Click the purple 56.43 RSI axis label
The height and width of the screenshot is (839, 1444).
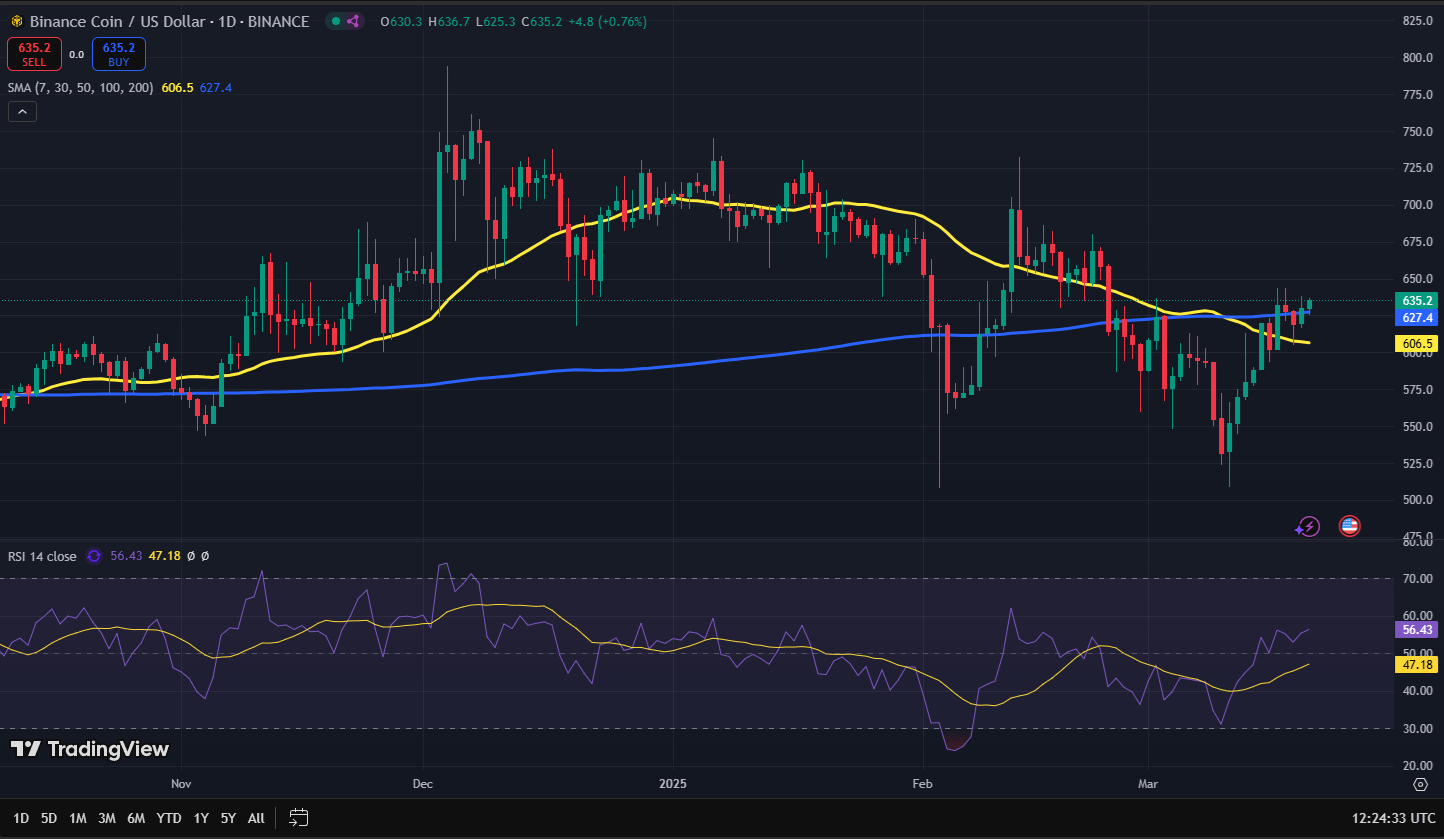[1415, 629]
